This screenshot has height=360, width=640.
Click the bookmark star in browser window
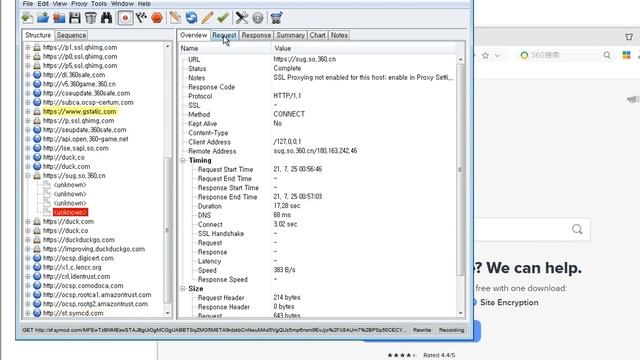click(485, 56)
